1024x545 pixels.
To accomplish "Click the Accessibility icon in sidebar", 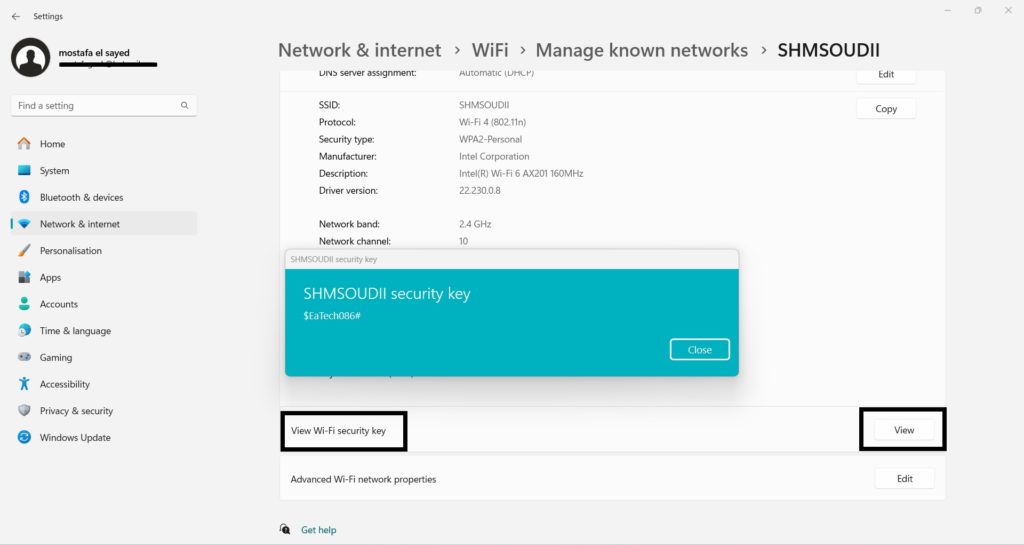I will coord(24,384).
